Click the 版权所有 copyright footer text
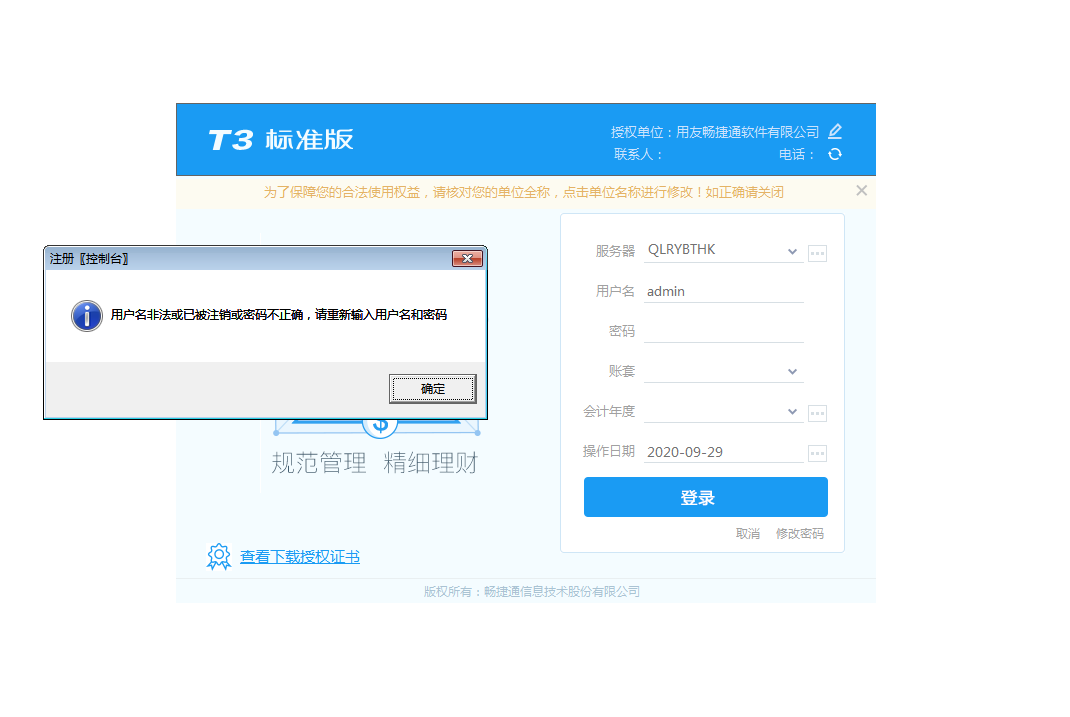The height and width of the screenshot is (717, 1070). click(532, 591)
